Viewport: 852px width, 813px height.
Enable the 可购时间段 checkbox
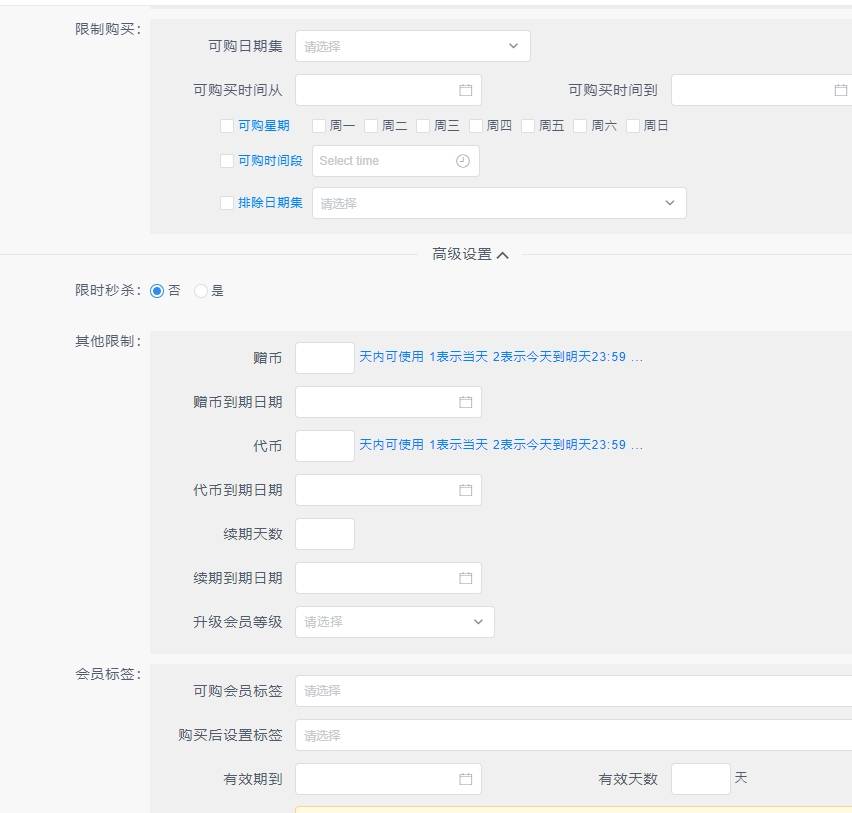227,161
